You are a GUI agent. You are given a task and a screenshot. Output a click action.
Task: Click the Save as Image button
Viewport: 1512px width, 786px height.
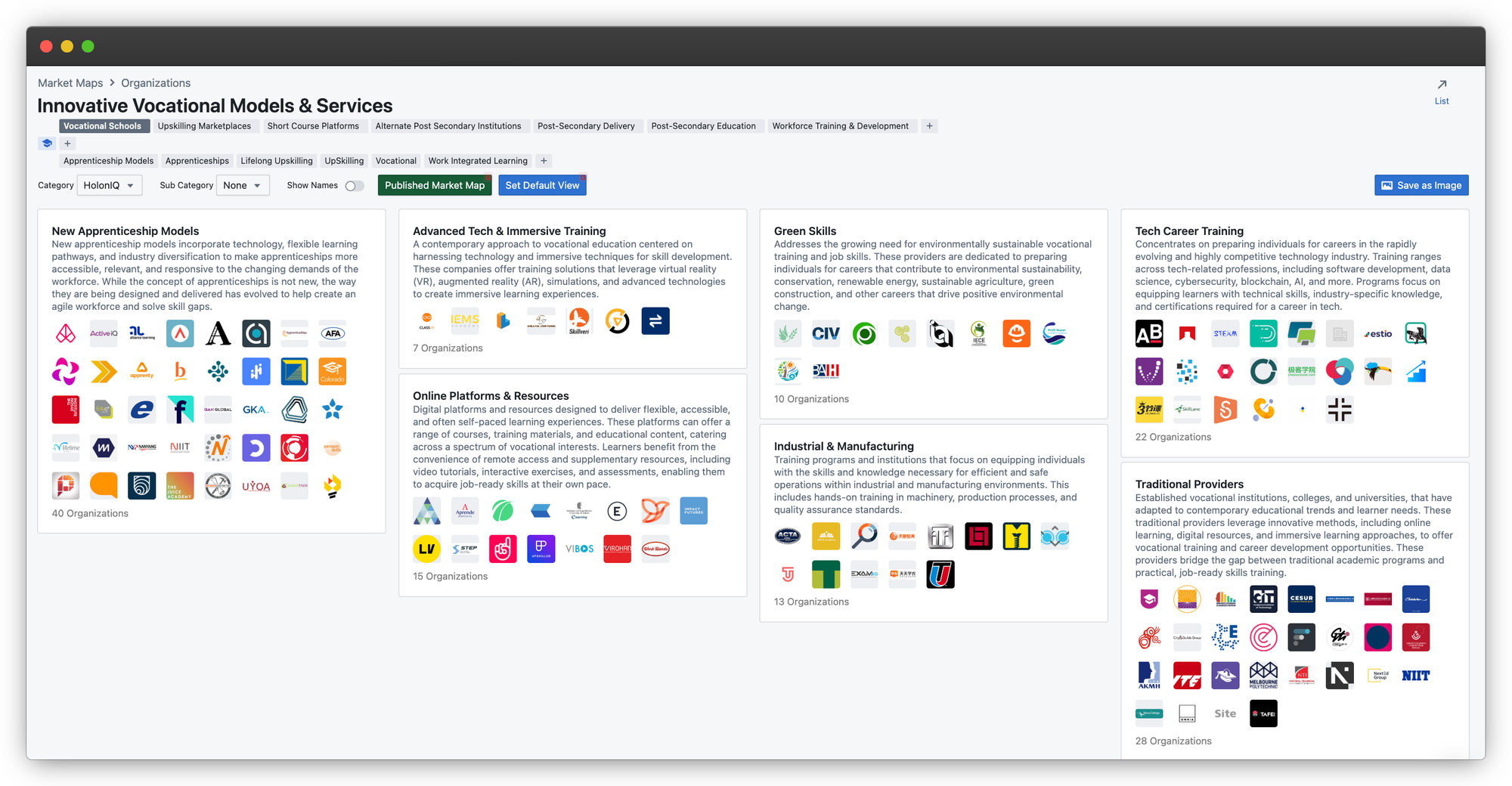coord(1421,185)
